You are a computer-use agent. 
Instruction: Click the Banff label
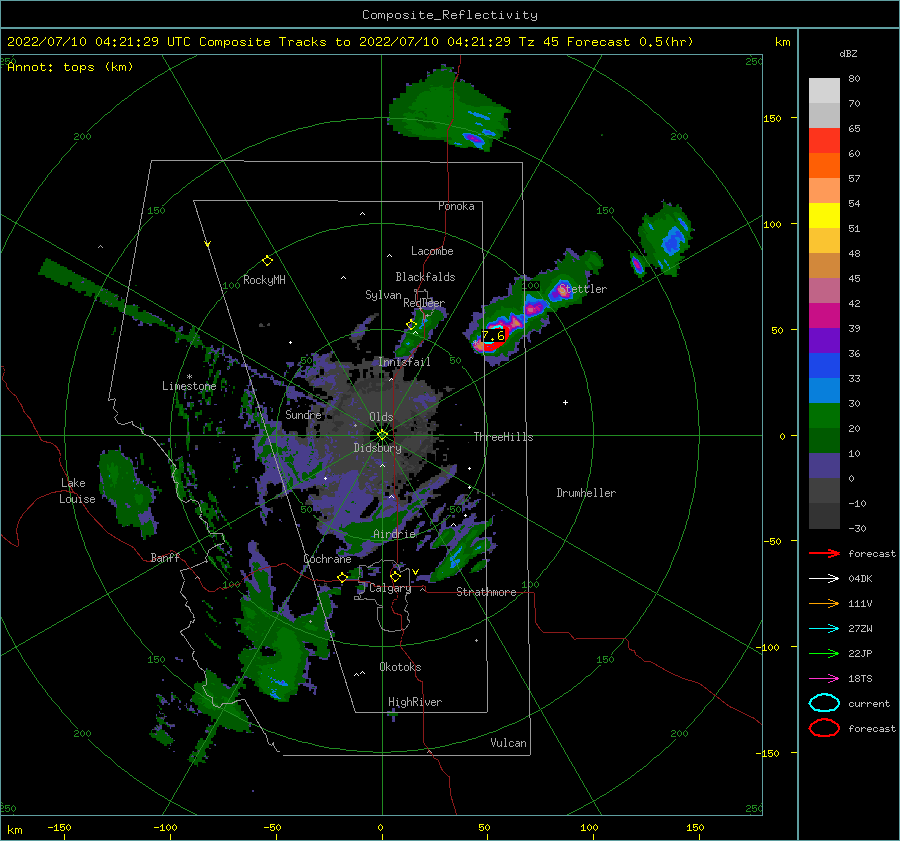[x=165, y=557]
